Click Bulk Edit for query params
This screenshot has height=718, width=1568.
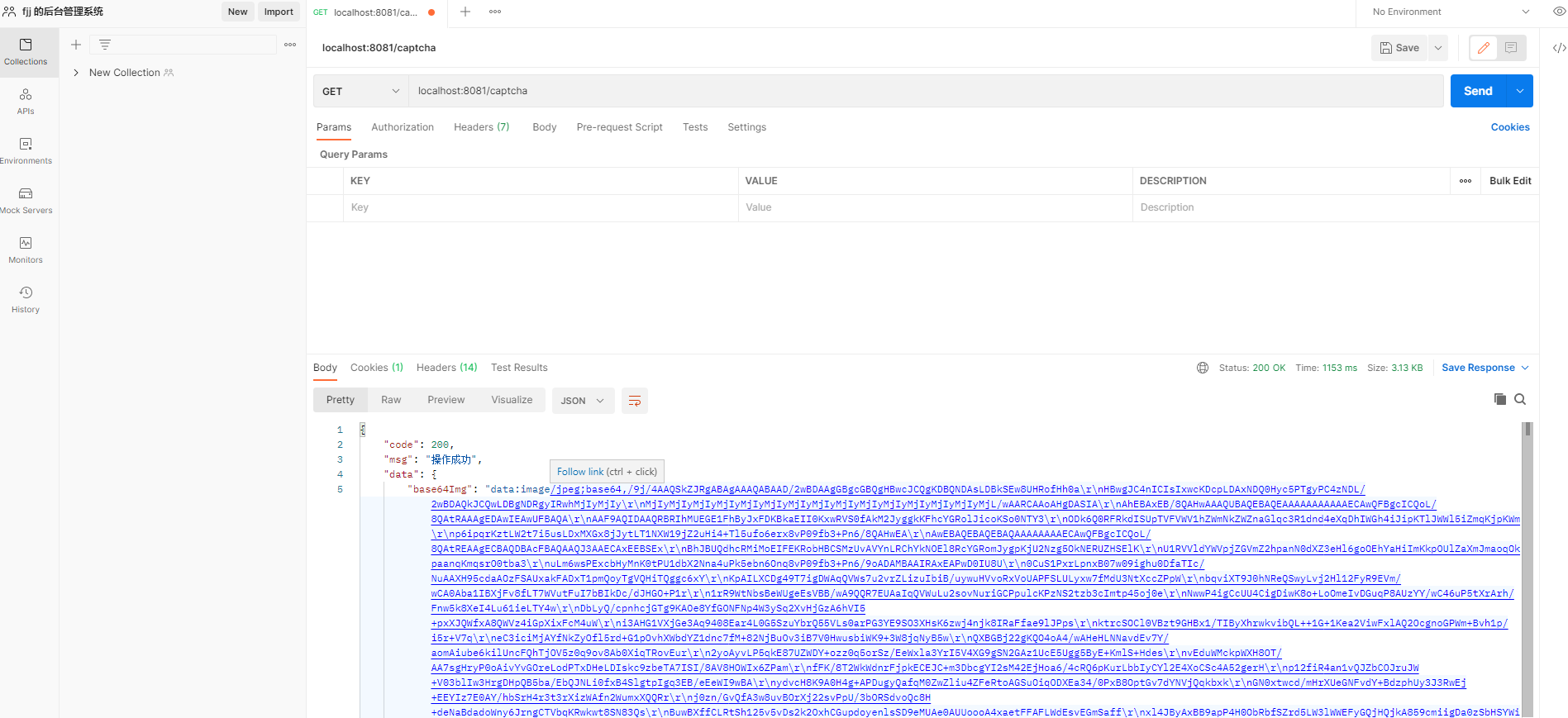coord(1510,181)
